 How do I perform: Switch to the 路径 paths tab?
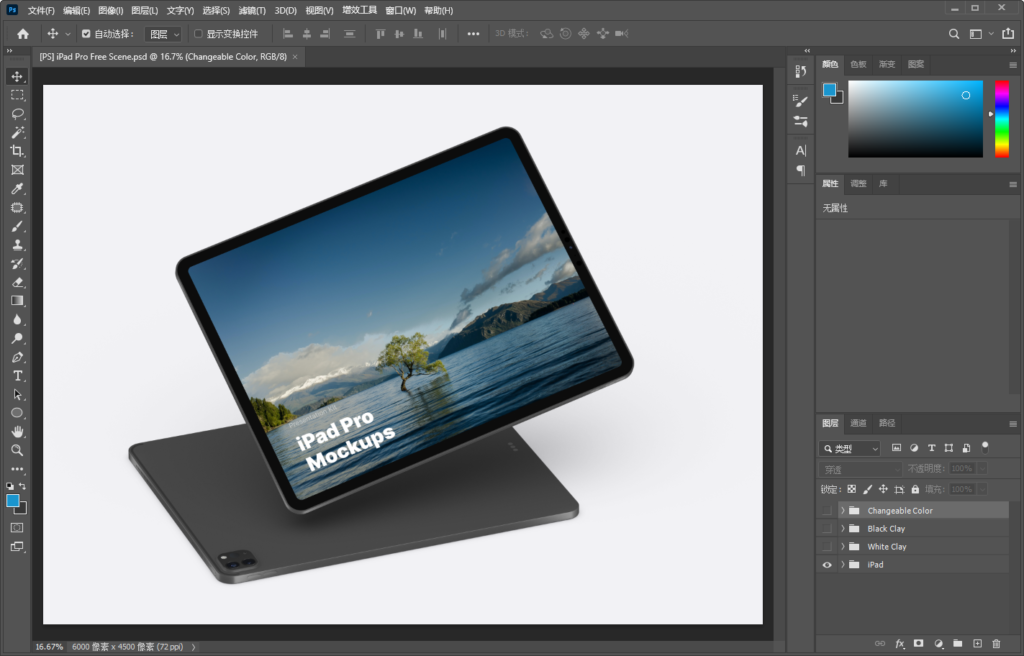point(887,423)
